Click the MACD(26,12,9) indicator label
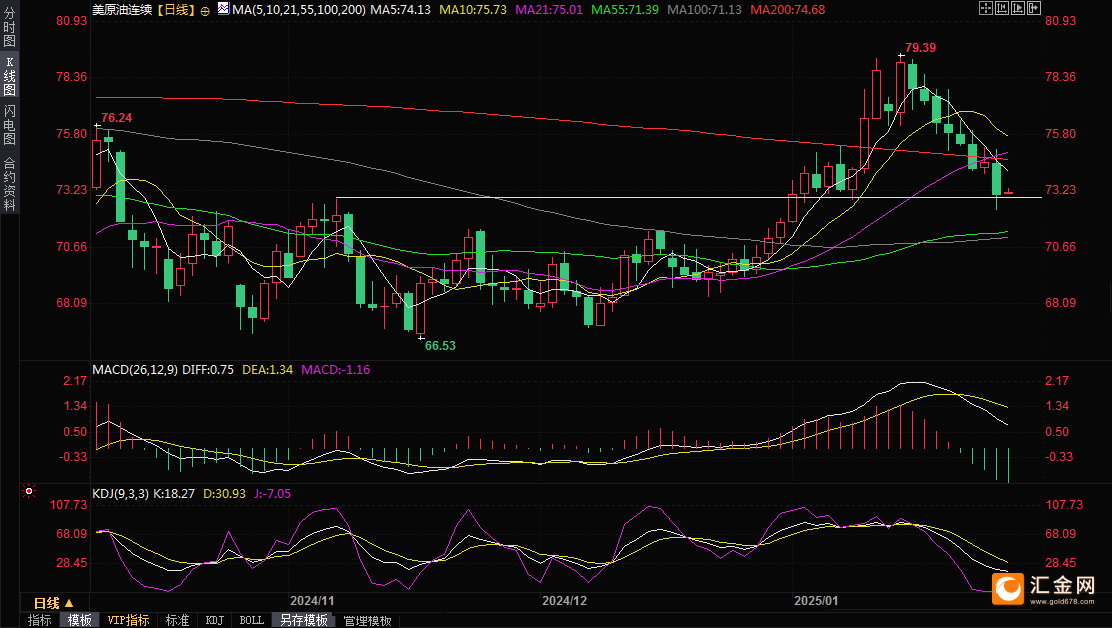The image size is (1112, 628). [x=134, y=369]
